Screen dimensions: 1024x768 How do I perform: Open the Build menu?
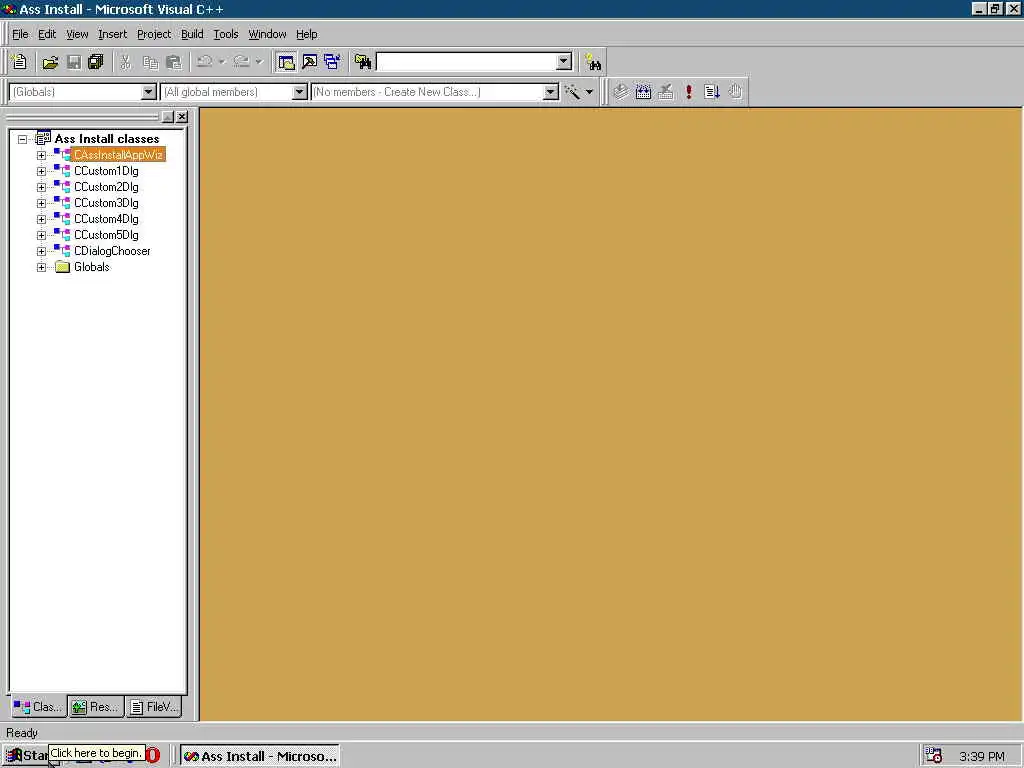(192, 34)
